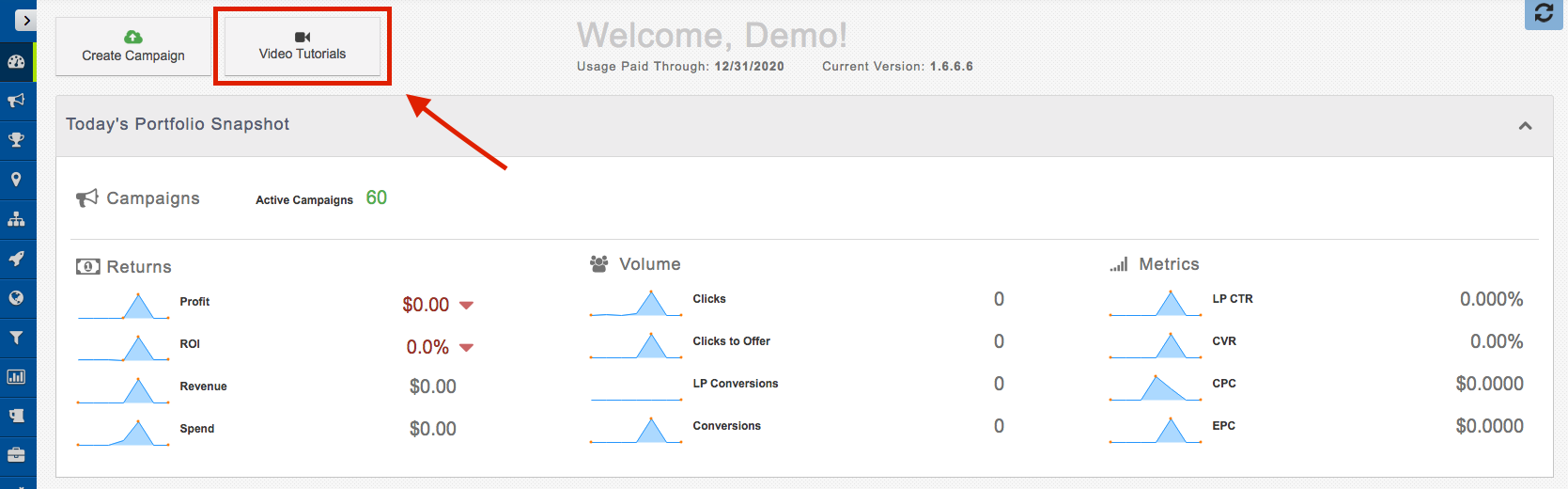Click the EPC label
The width and height of the screenshot is (1568, 489).
(1223, 426)
